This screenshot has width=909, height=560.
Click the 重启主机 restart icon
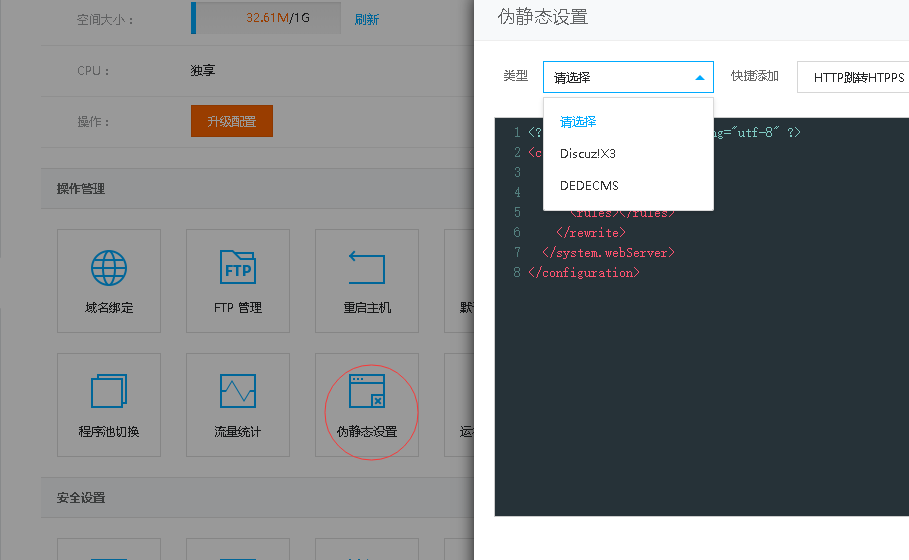(366, 267)
